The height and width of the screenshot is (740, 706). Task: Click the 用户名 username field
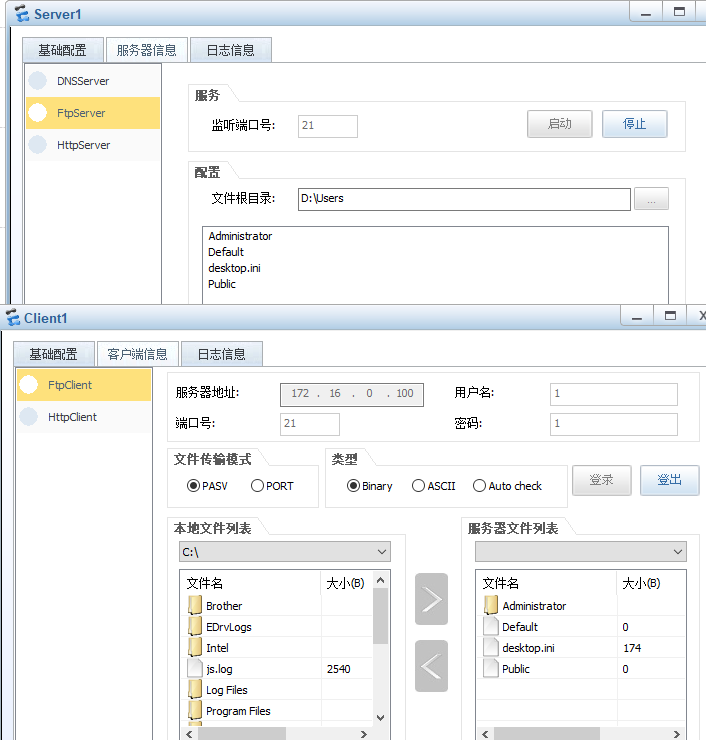(614, 394)
